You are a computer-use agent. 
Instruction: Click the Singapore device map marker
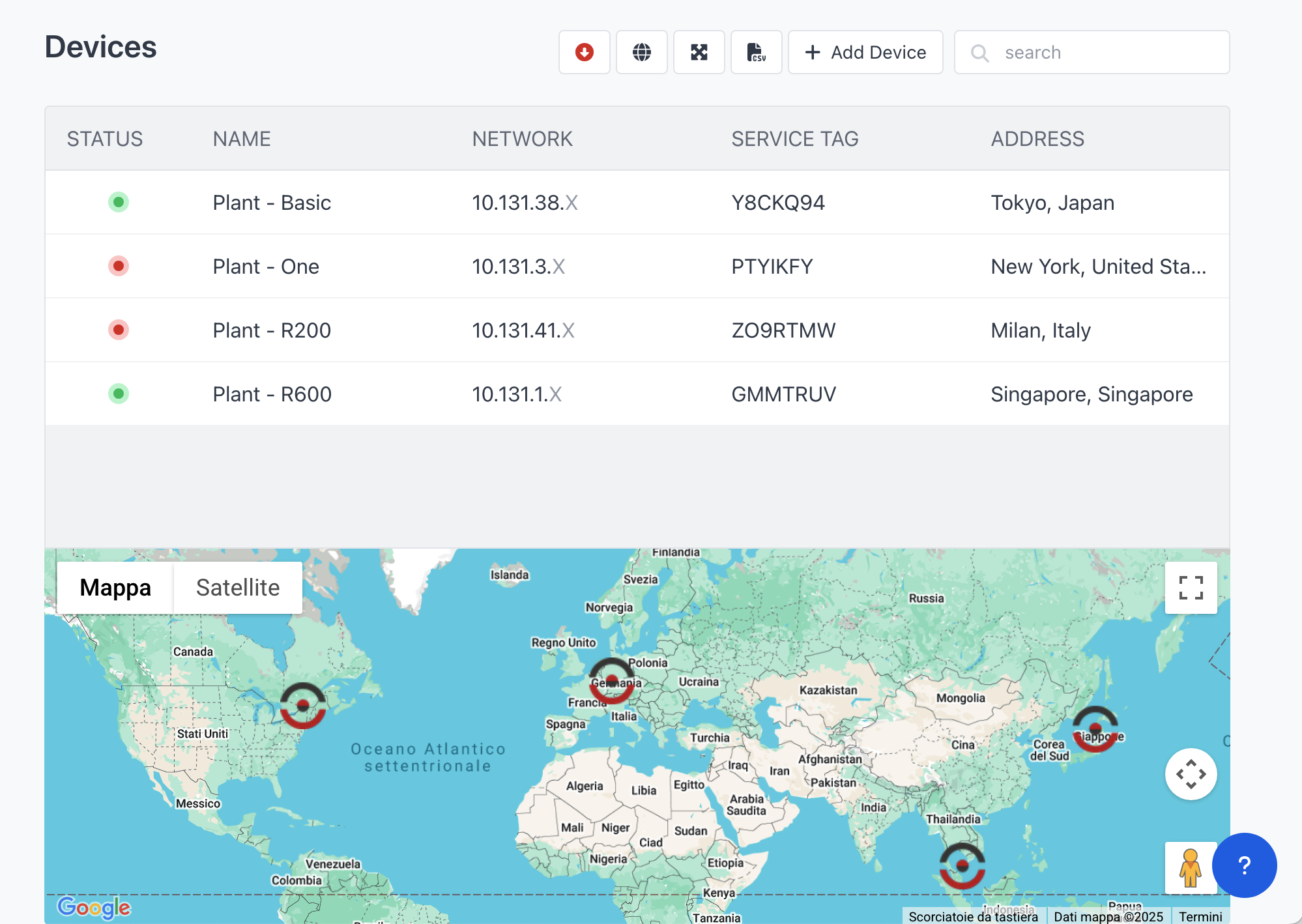(x=962, y=866)
